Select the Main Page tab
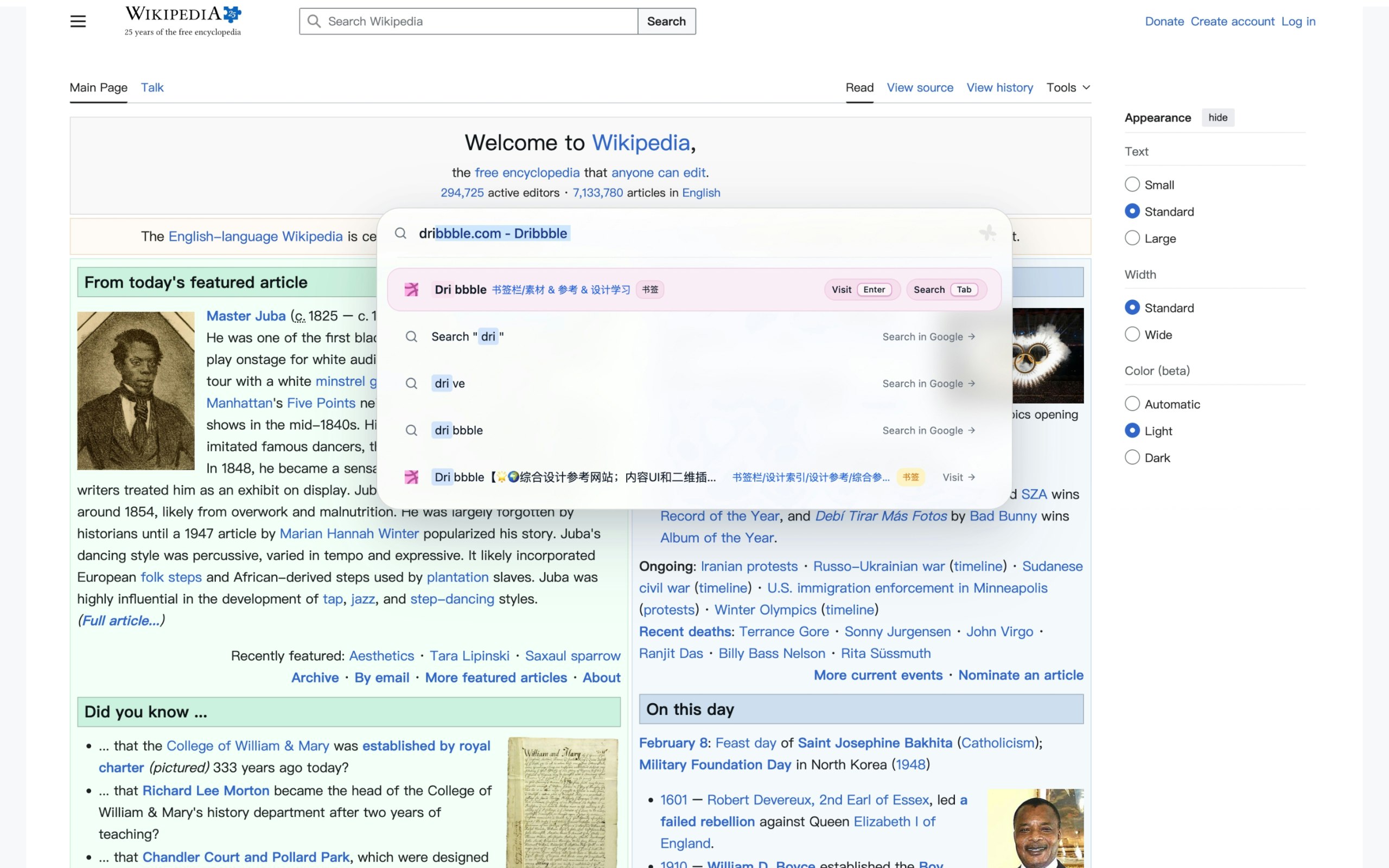This screenshot has width=1389, height=868. [x=99, y=88]
